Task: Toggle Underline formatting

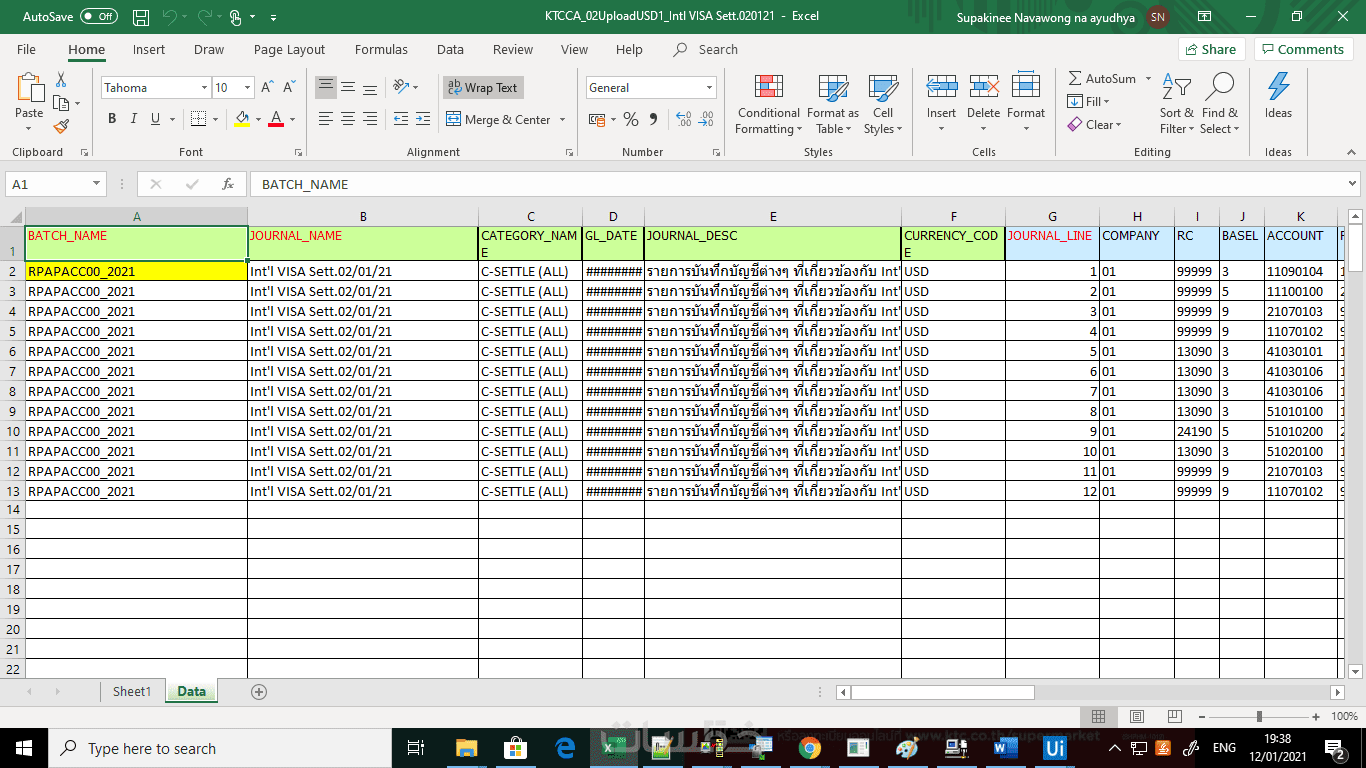Action: coord(156,119)
